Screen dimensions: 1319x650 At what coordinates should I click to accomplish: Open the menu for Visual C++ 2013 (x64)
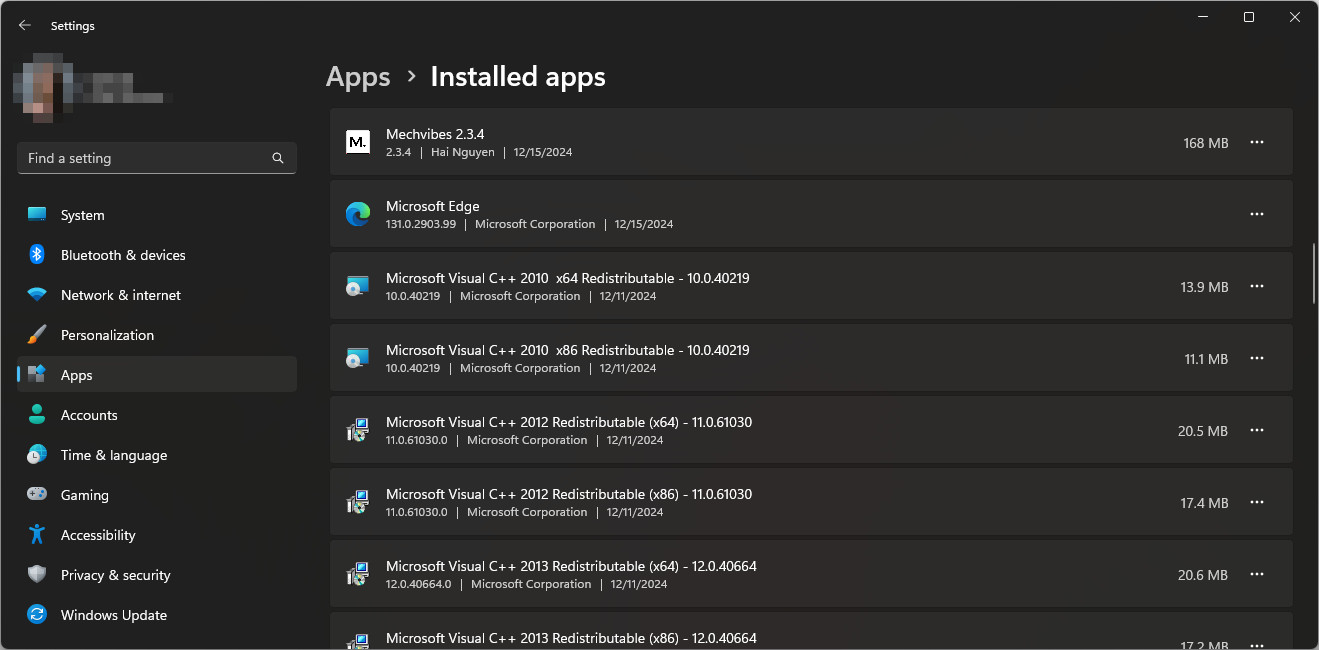point(1257,575)
